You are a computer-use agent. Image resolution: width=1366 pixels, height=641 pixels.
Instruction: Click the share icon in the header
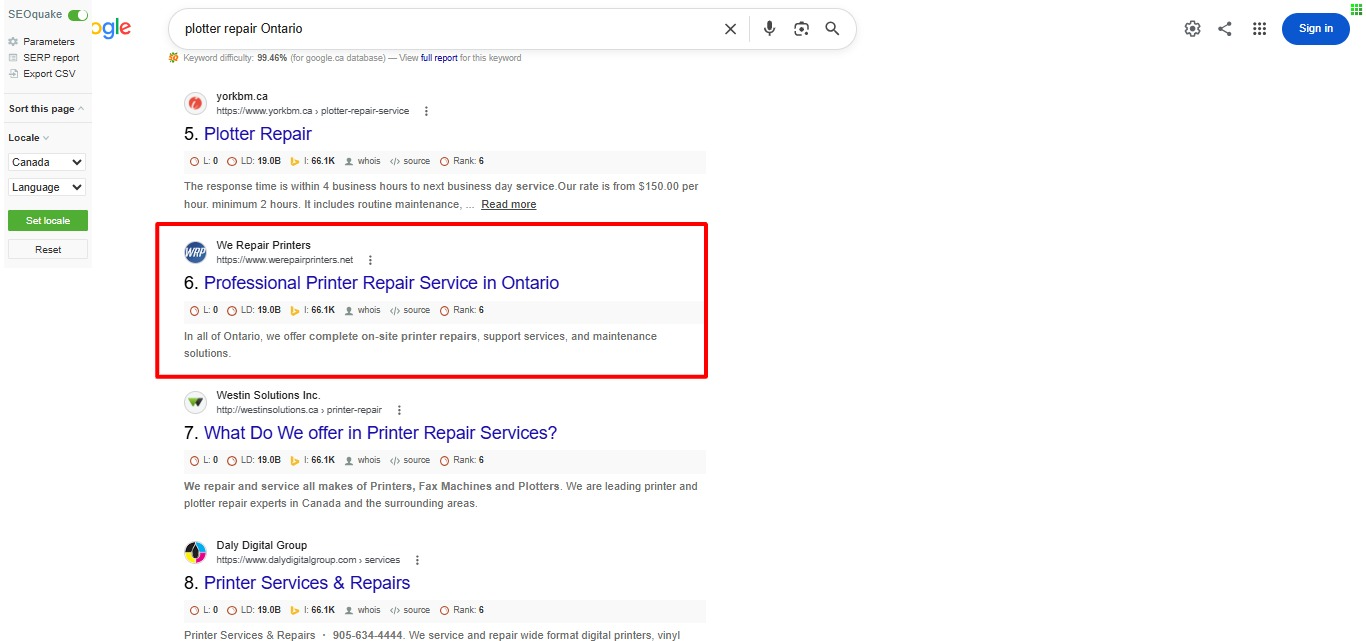point(1225,29)
